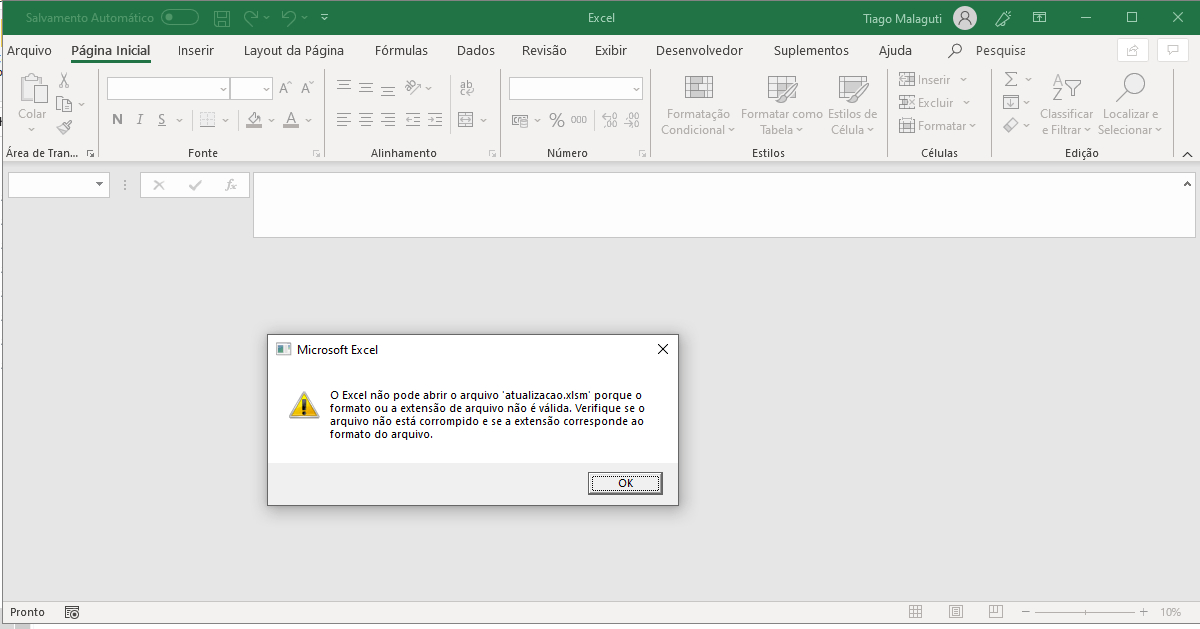Screen dimensions: 1200x629
Task: Click the Pesquisar search box in the ribbon
Action: coord(987,51)
